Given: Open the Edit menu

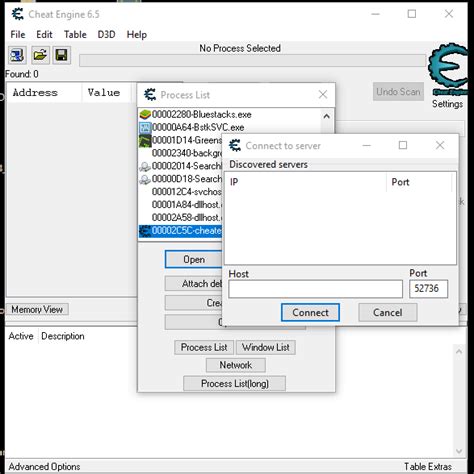Looking at the screenshot, I should [x=44, y=34].
